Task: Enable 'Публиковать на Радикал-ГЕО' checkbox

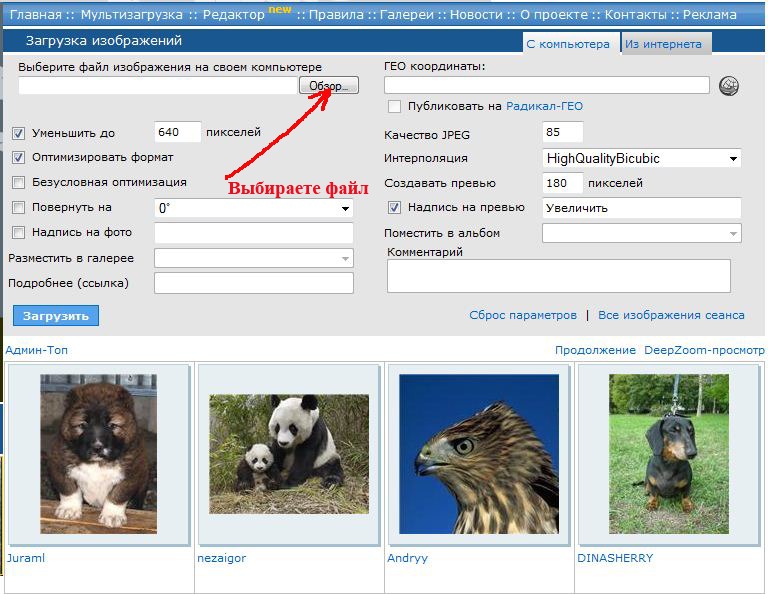Action: 394,107
